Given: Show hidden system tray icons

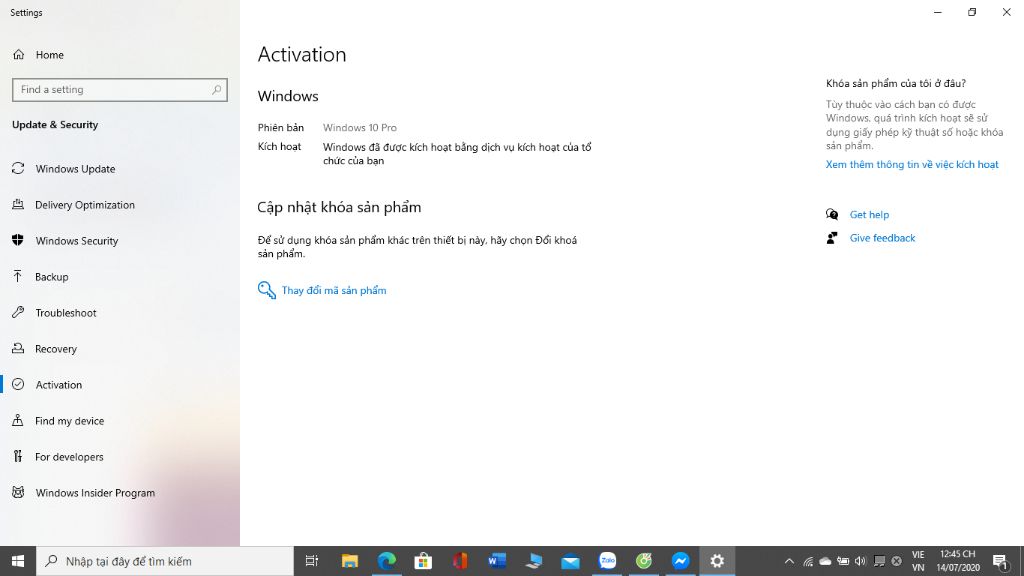Looking at the screenshot, I should coord(789,561).
